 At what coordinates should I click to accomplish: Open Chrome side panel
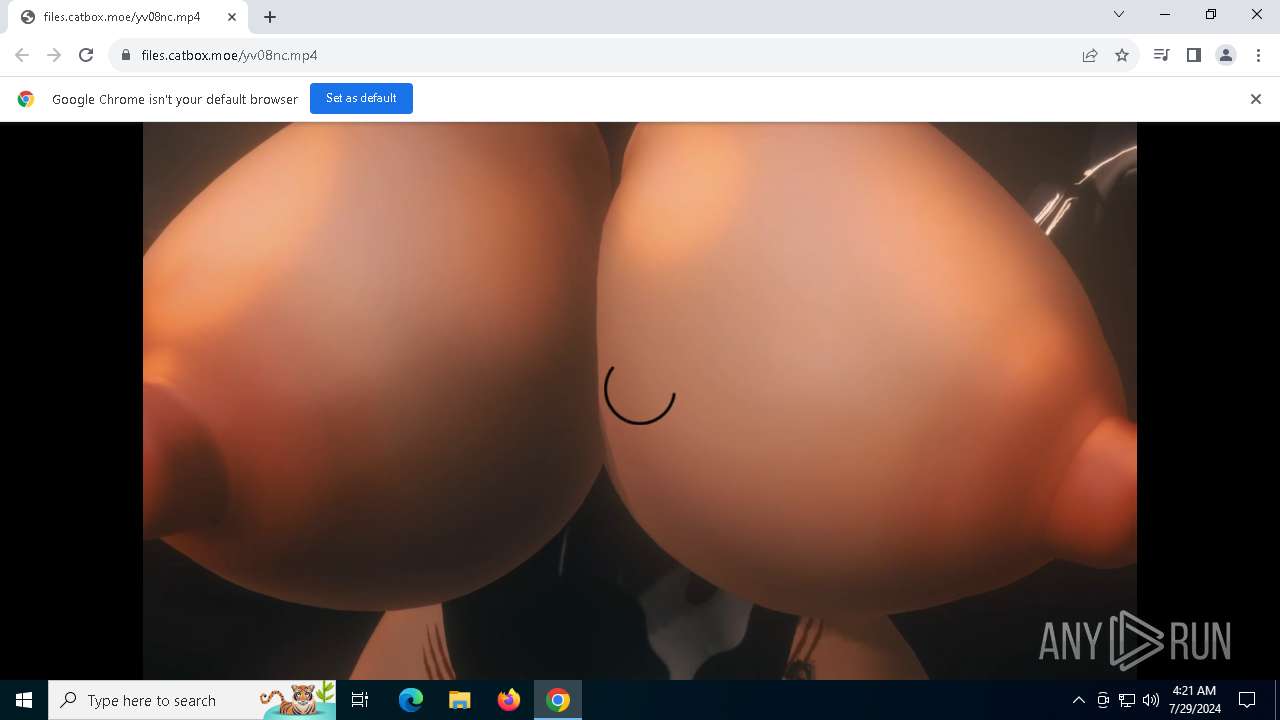pyautogui.click(x=1193, y=55)
